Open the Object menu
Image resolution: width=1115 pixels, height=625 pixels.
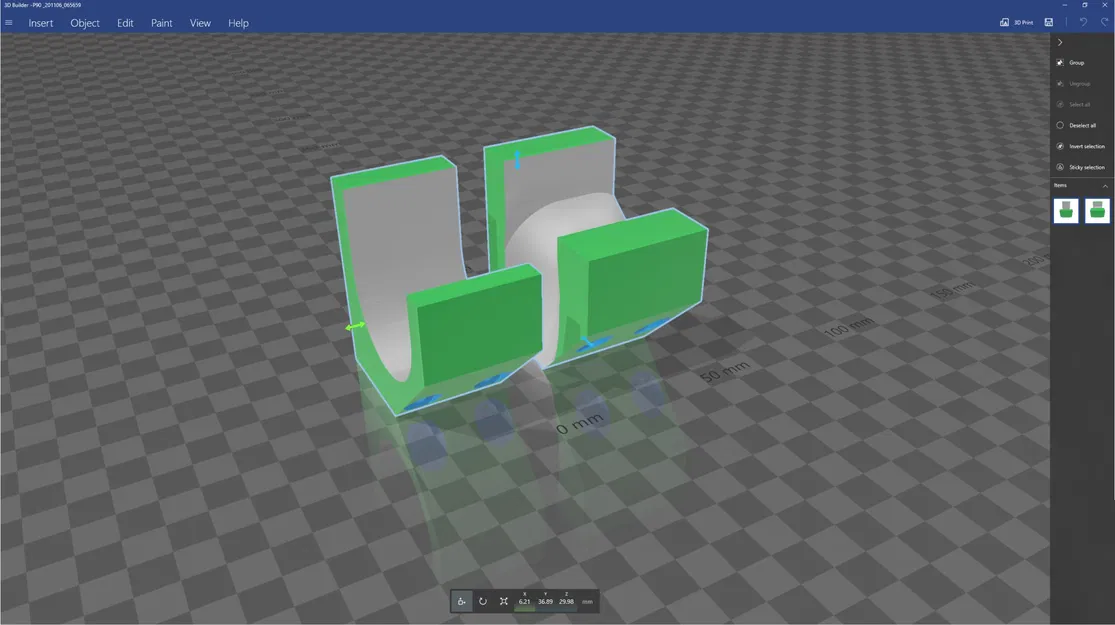coord(85,23)
